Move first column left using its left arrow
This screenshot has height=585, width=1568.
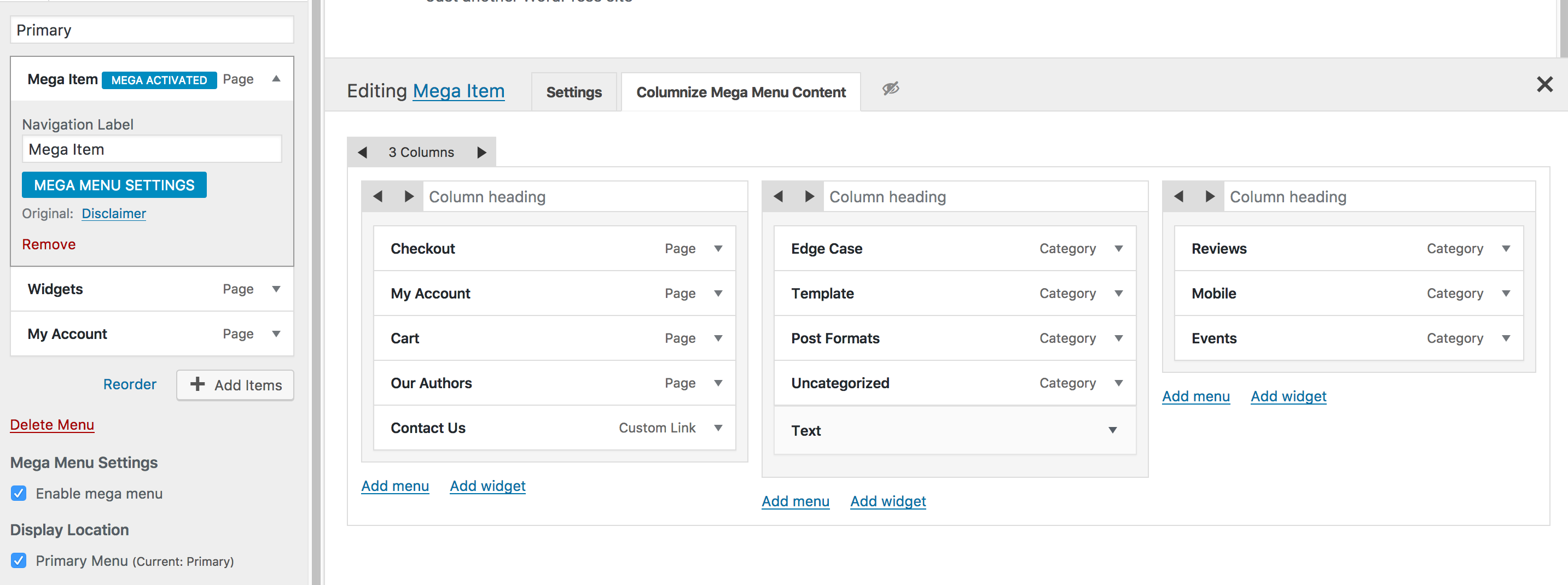pyautogui.click(x=378, y=196)
